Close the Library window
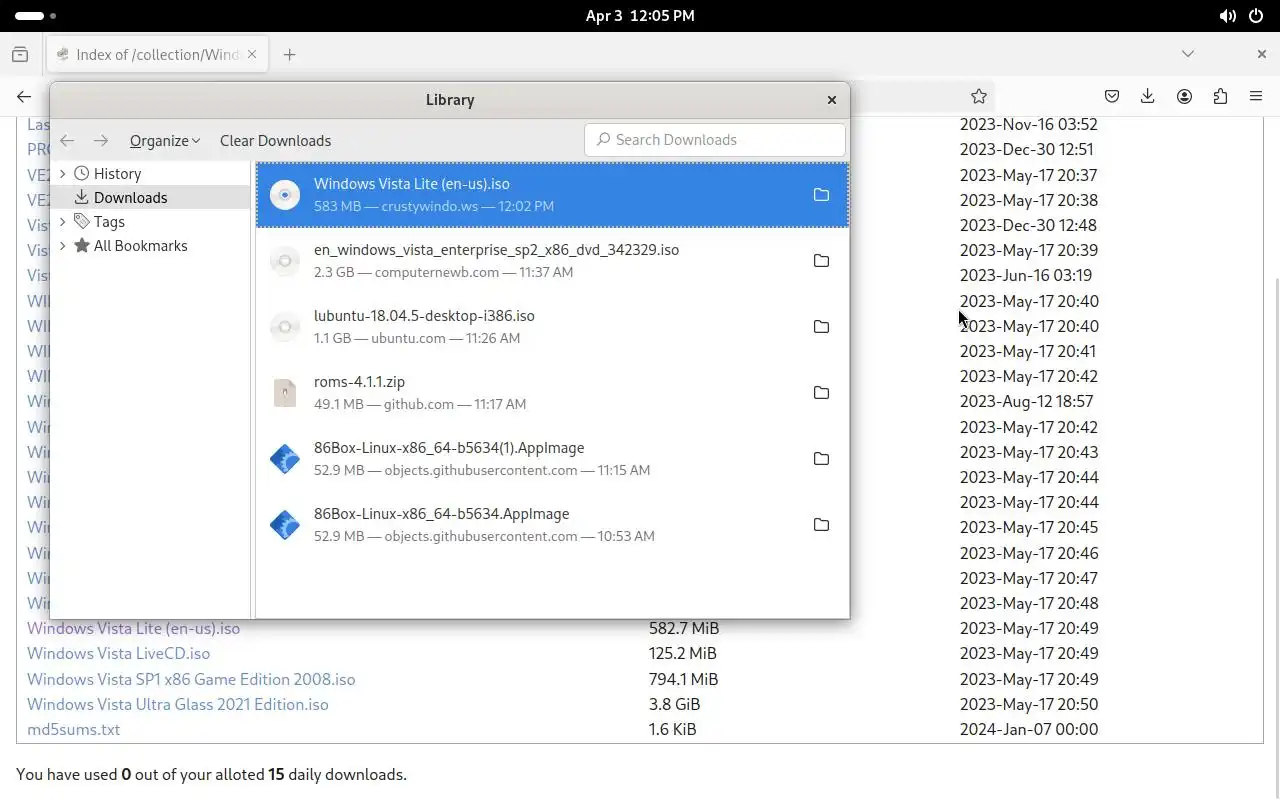1280x800 pixels. pos(831,100)
